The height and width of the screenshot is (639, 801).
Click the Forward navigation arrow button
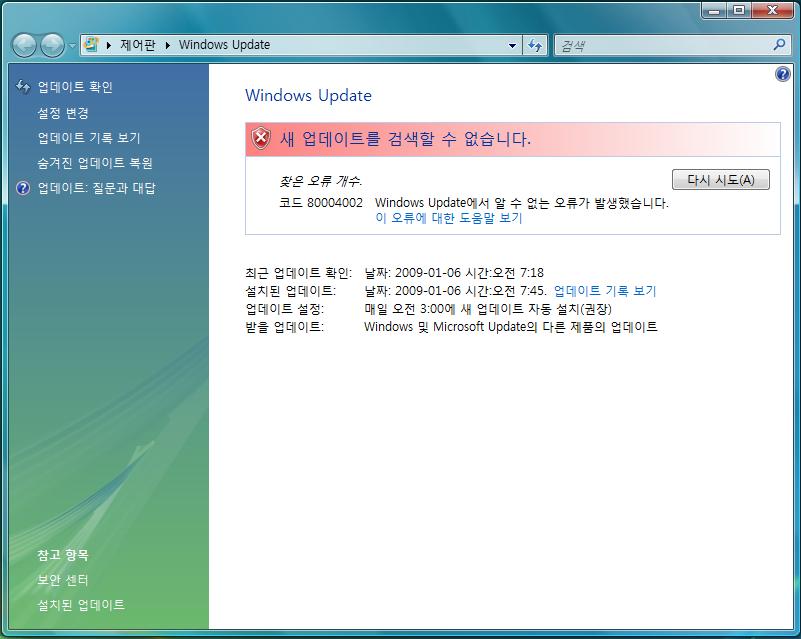pos(52,45)
